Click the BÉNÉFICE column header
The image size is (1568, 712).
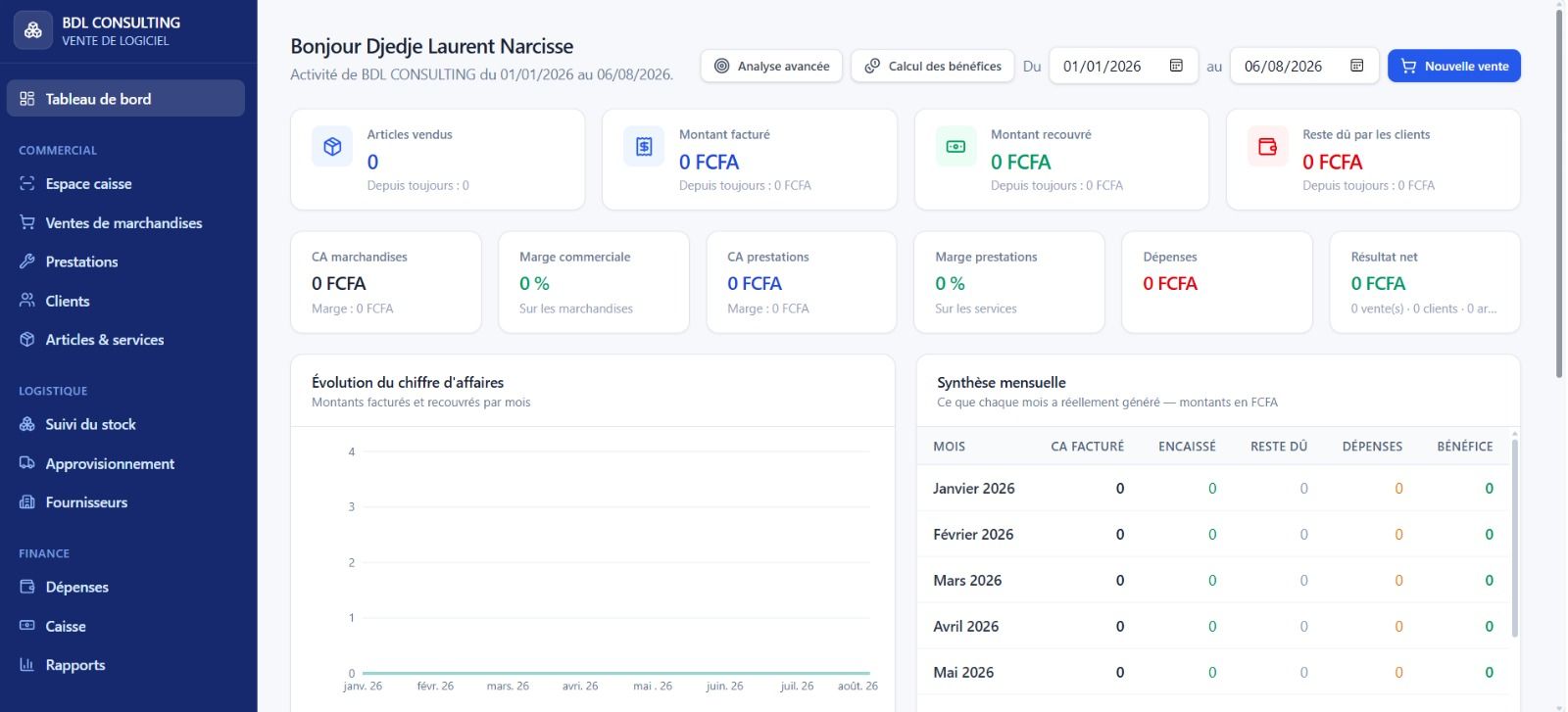pyautogui.click(x=1465, y=446)
